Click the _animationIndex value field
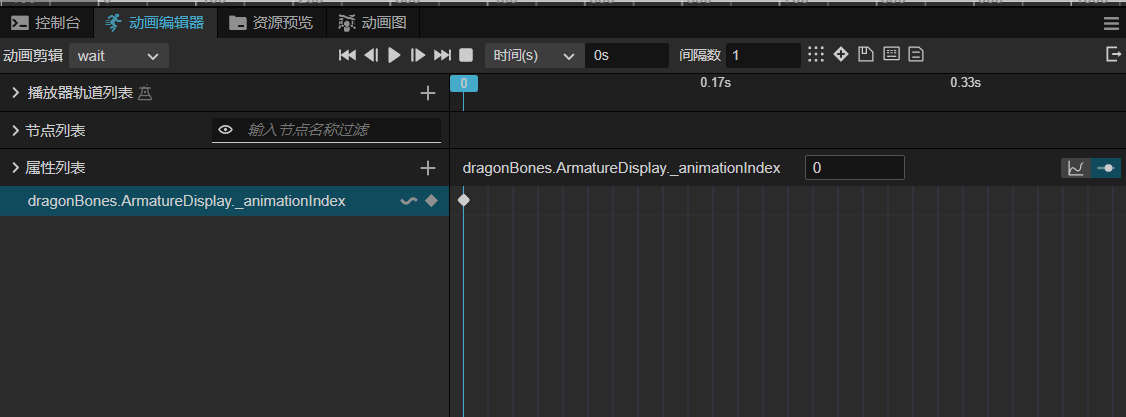 click(855, 168)
